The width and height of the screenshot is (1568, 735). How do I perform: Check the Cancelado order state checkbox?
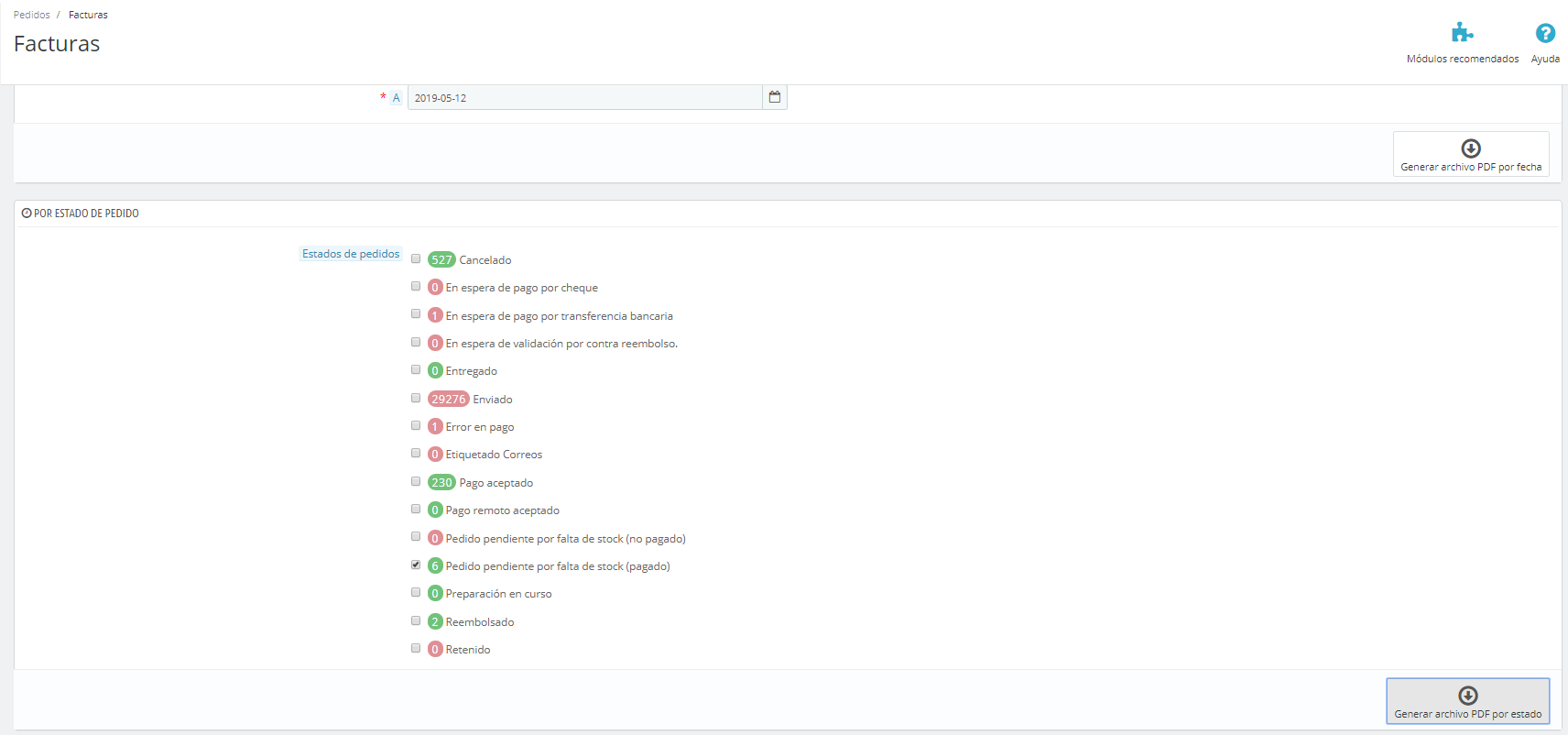(416, 258)
